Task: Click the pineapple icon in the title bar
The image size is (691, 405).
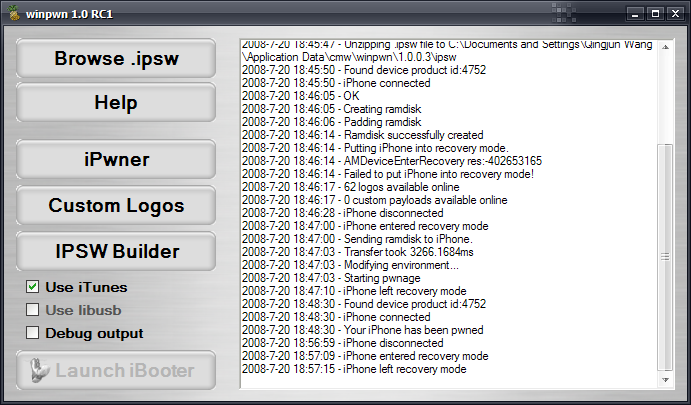Action: click(14, 13)
